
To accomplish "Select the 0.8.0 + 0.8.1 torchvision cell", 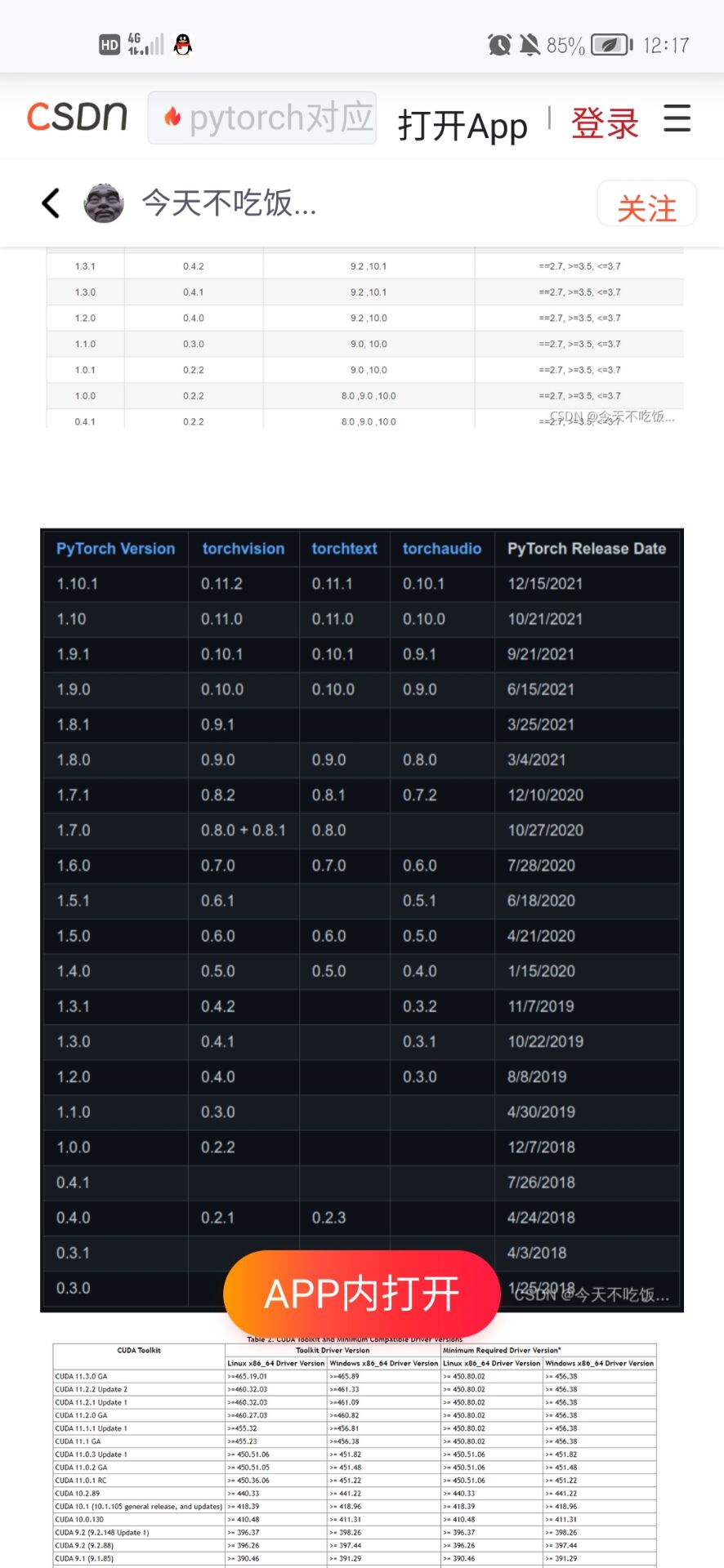I will coord(244,831).
